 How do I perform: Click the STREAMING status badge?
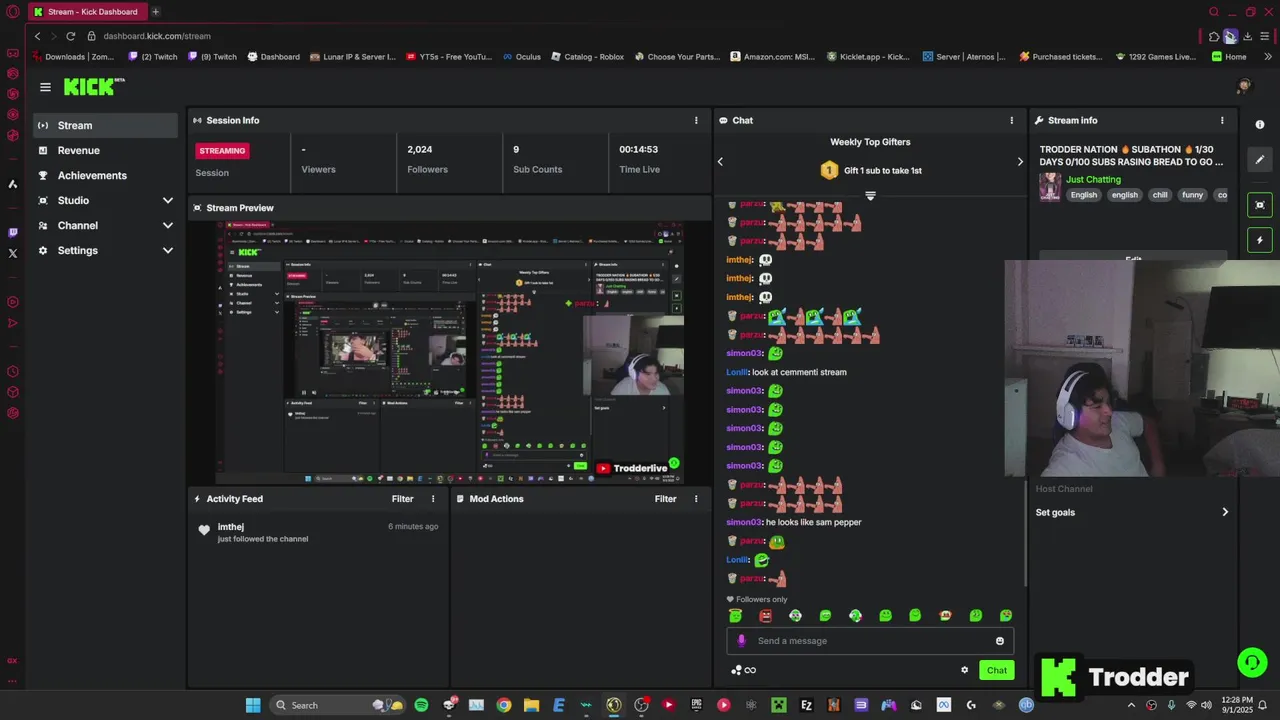pos(222,151)
